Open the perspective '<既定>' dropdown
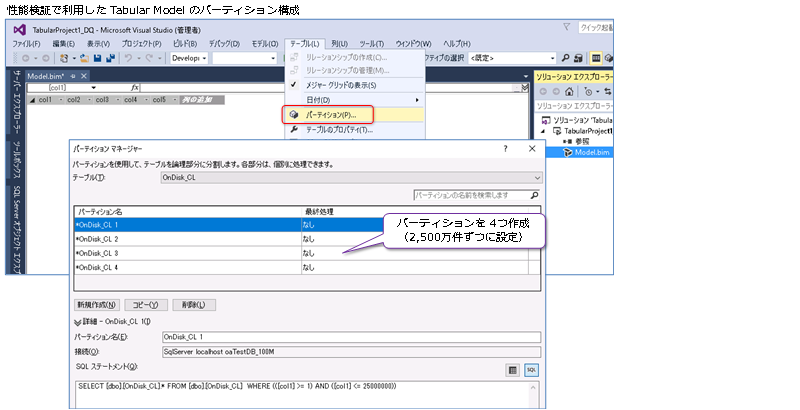The image size is (800, 410). coord(512,58)
